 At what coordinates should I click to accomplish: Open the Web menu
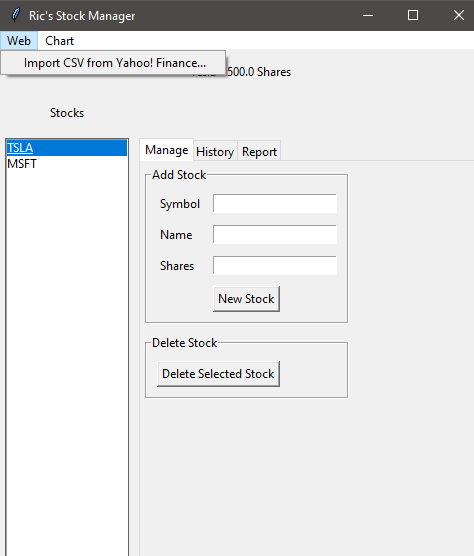tap(19, 41)
